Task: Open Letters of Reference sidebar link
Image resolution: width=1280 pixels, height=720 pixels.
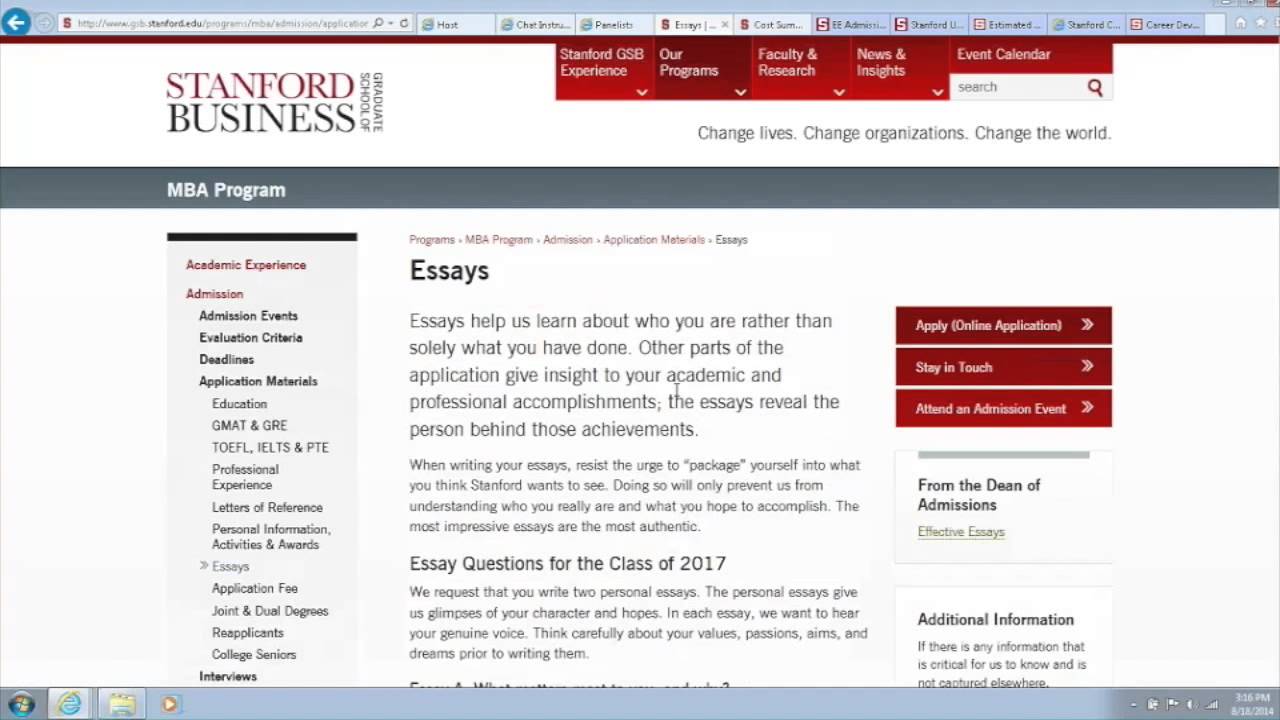Action: tap(267, 508)
